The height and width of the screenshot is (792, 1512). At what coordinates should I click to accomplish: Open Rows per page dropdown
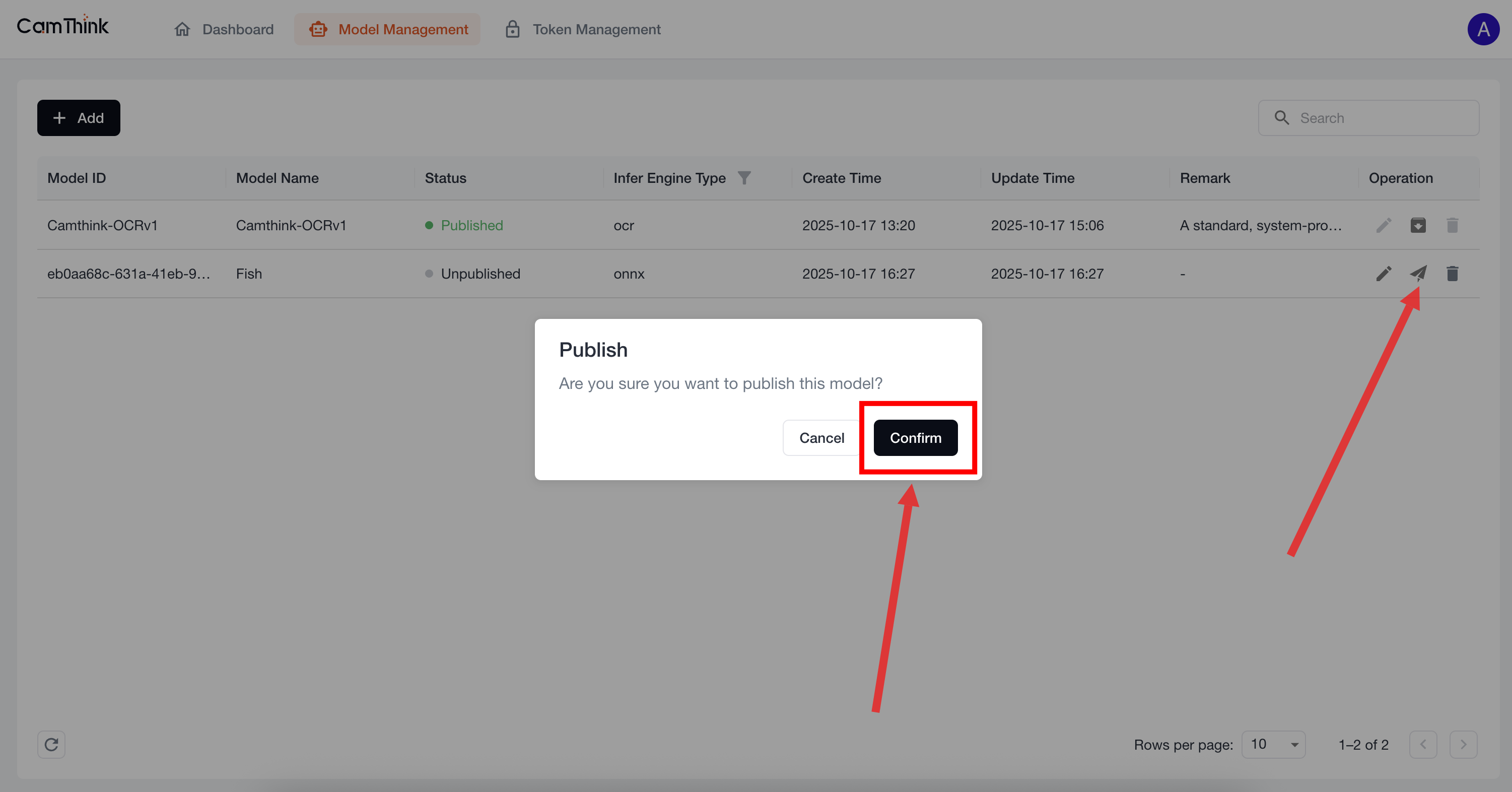coord(1273,745)
